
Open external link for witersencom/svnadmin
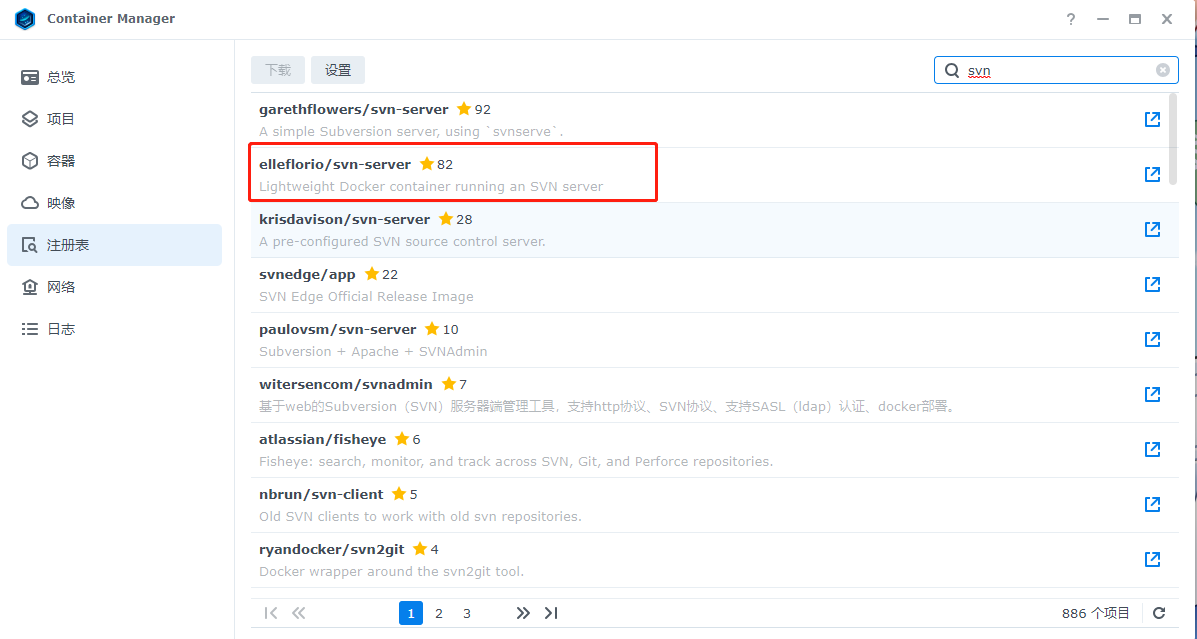tap(1152, 394)
